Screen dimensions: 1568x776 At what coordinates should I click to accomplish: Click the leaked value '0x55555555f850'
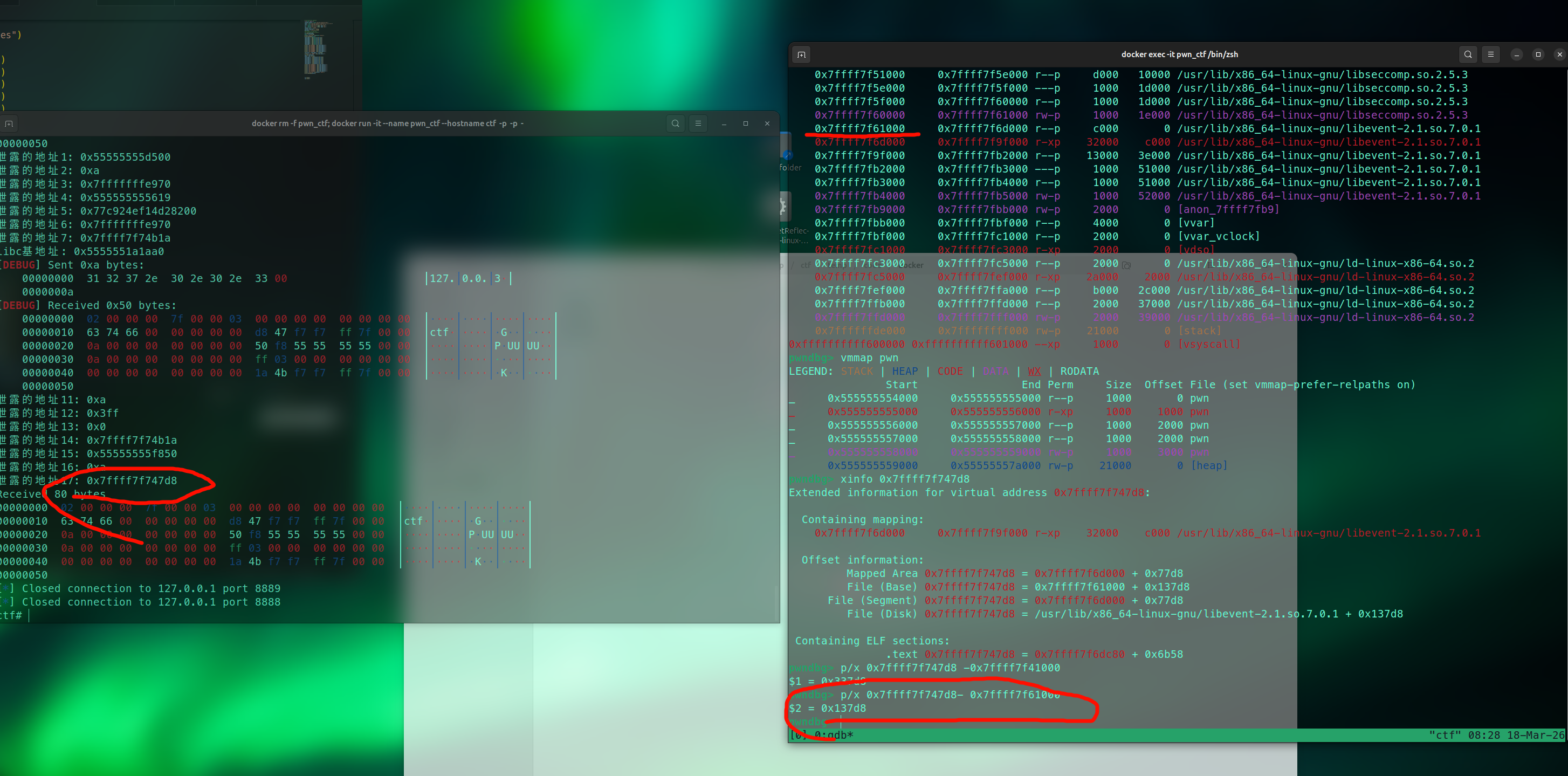(x=132, y=454)
